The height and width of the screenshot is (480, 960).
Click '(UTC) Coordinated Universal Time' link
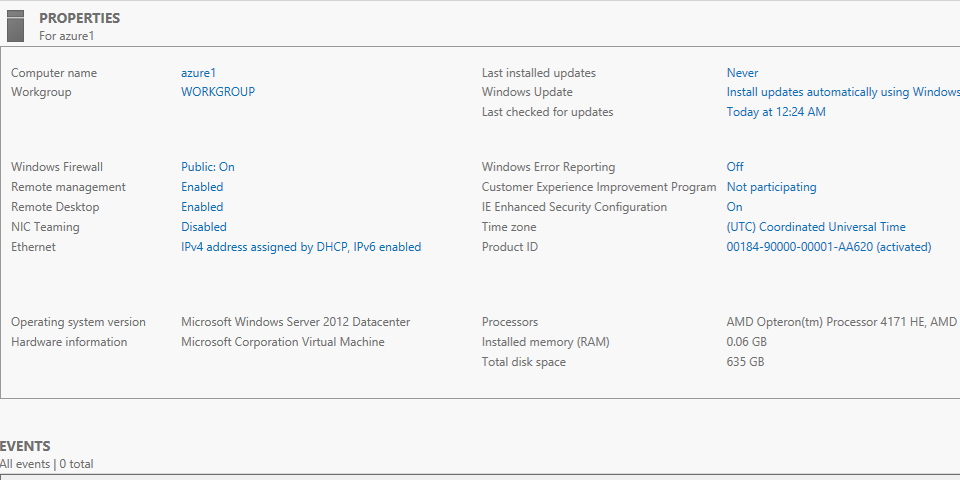(x=816, y=227)
